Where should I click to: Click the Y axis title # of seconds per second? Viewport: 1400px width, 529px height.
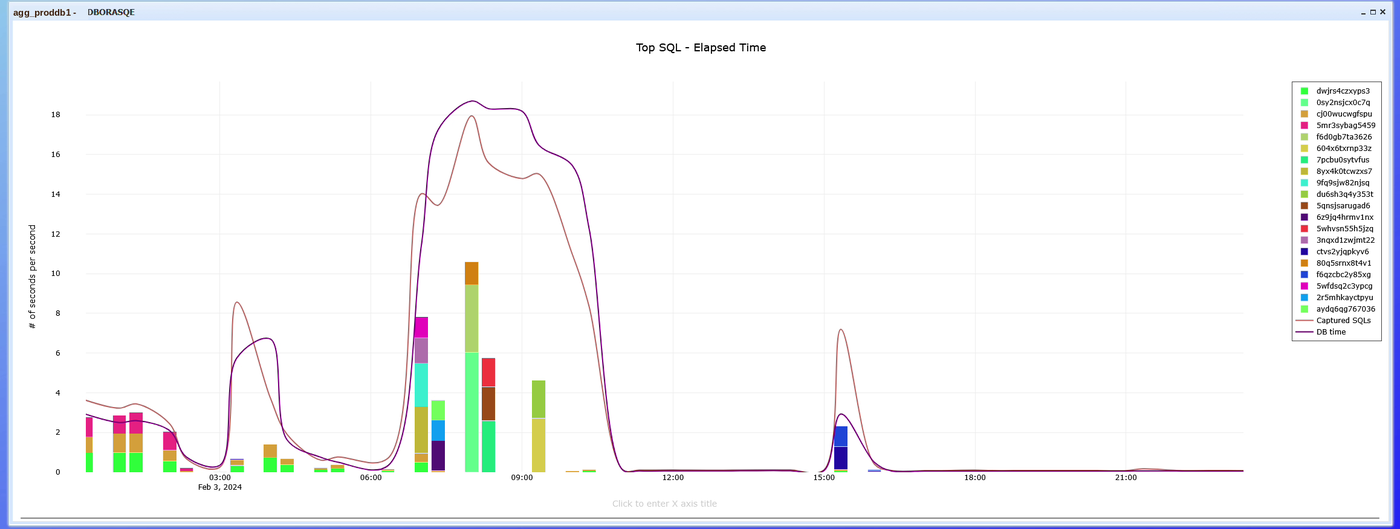click(x=33, y=277)
